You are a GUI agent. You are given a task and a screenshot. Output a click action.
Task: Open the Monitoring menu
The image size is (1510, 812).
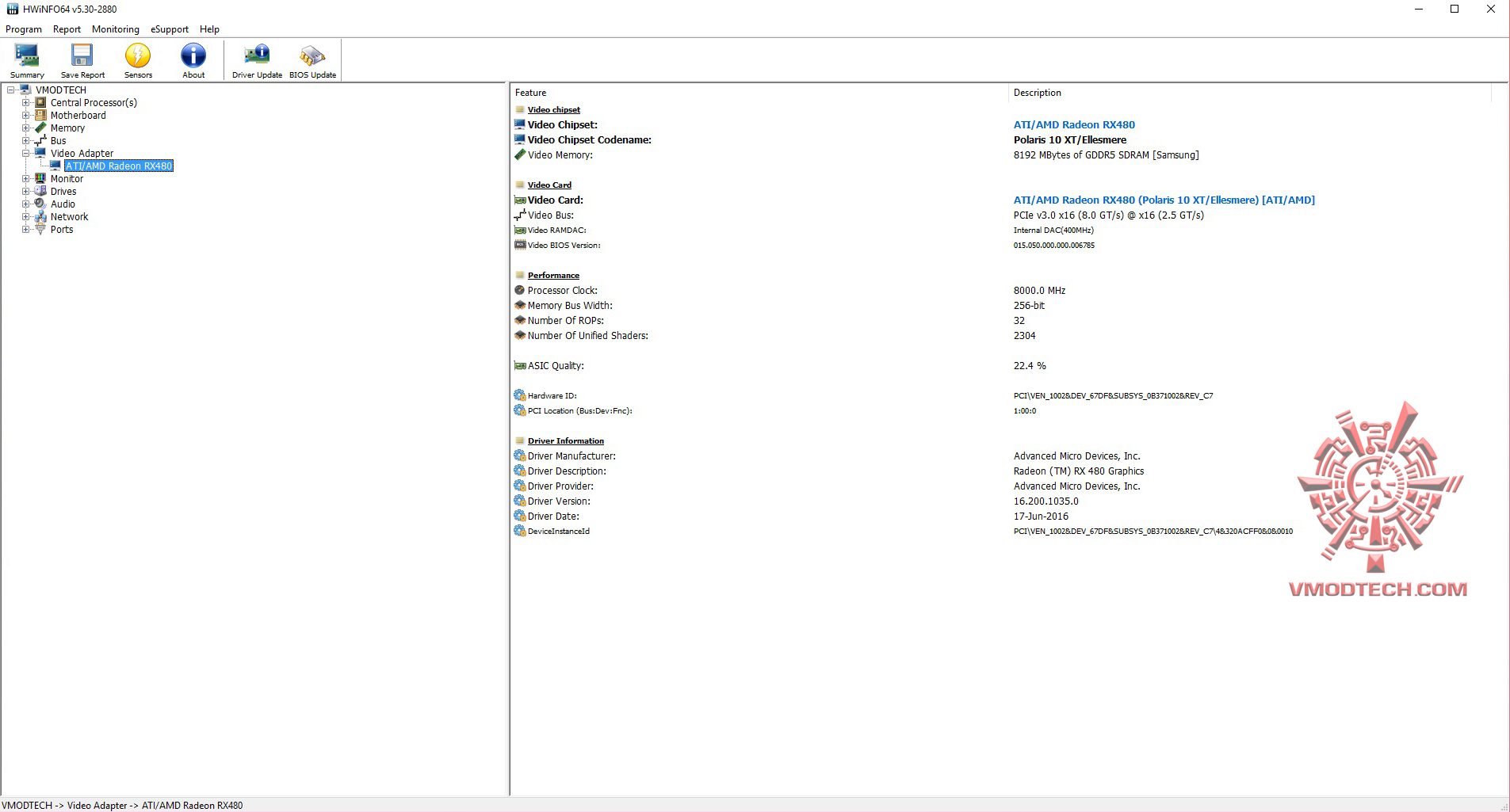(116, 29)
